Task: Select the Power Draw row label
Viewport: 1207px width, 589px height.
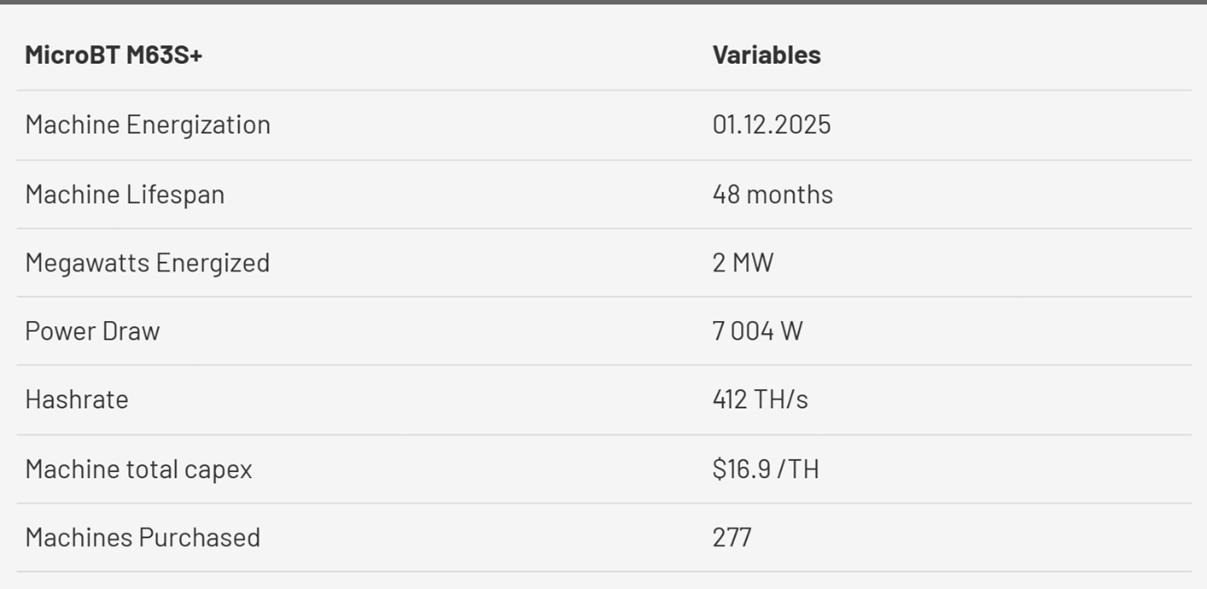Action: 92,331
